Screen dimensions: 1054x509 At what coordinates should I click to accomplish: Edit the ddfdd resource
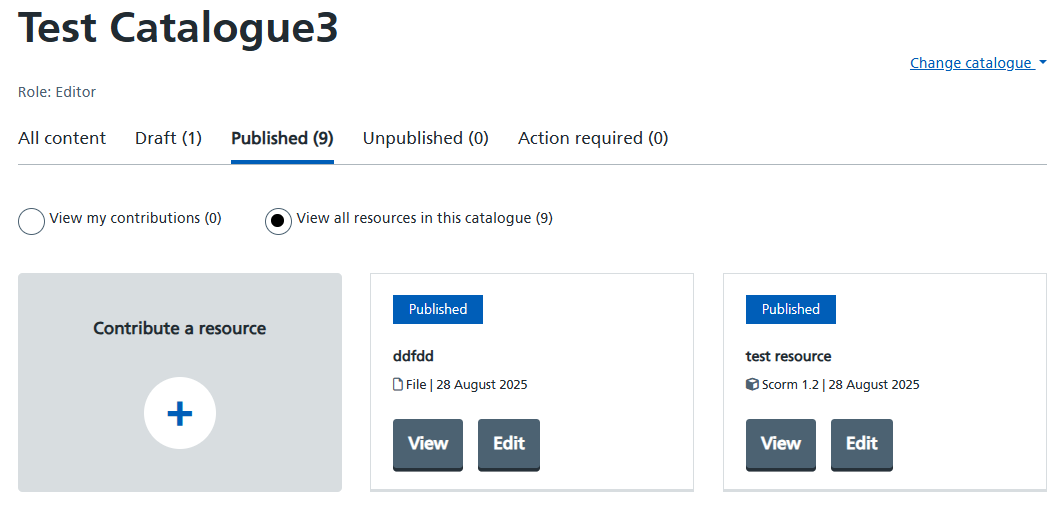pos(509,444)
